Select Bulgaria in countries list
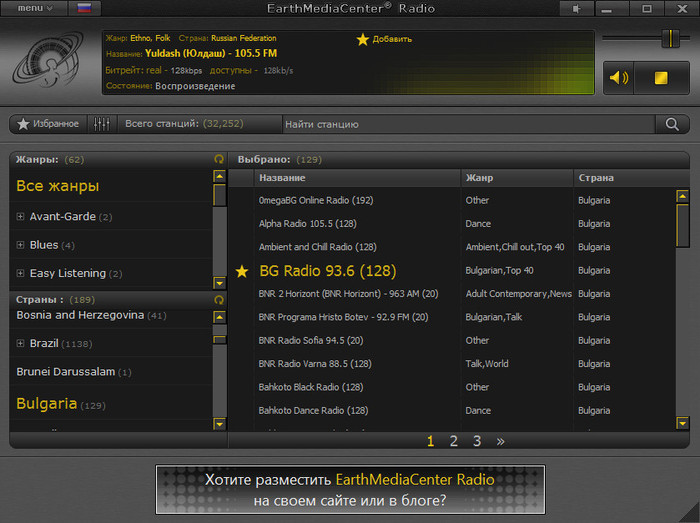Image resolution: width=700 pixels, height=523 pixels. point(61,404)
